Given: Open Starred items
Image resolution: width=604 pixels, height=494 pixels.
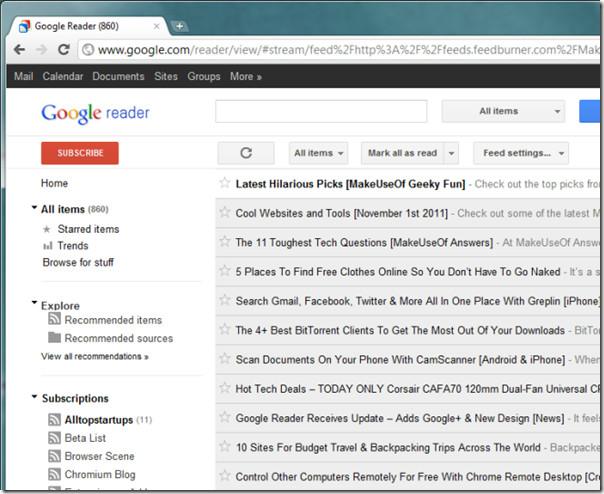Looking at the screenshot, I should 88,229.
